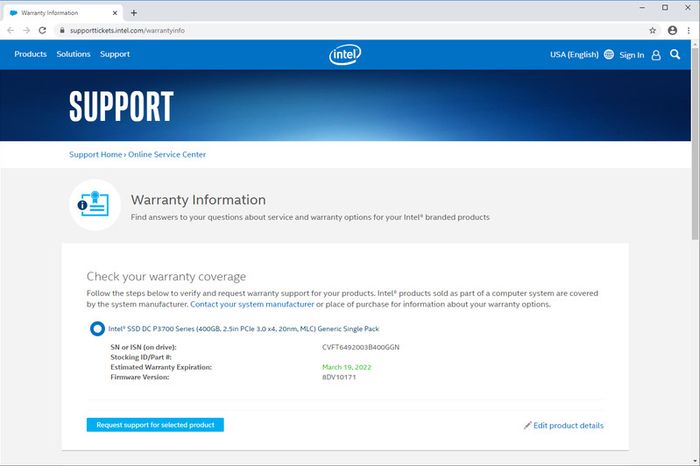Screen dimensions: 700x466
Task: Open a new tab with plus icon
Action: coord(133,13)
